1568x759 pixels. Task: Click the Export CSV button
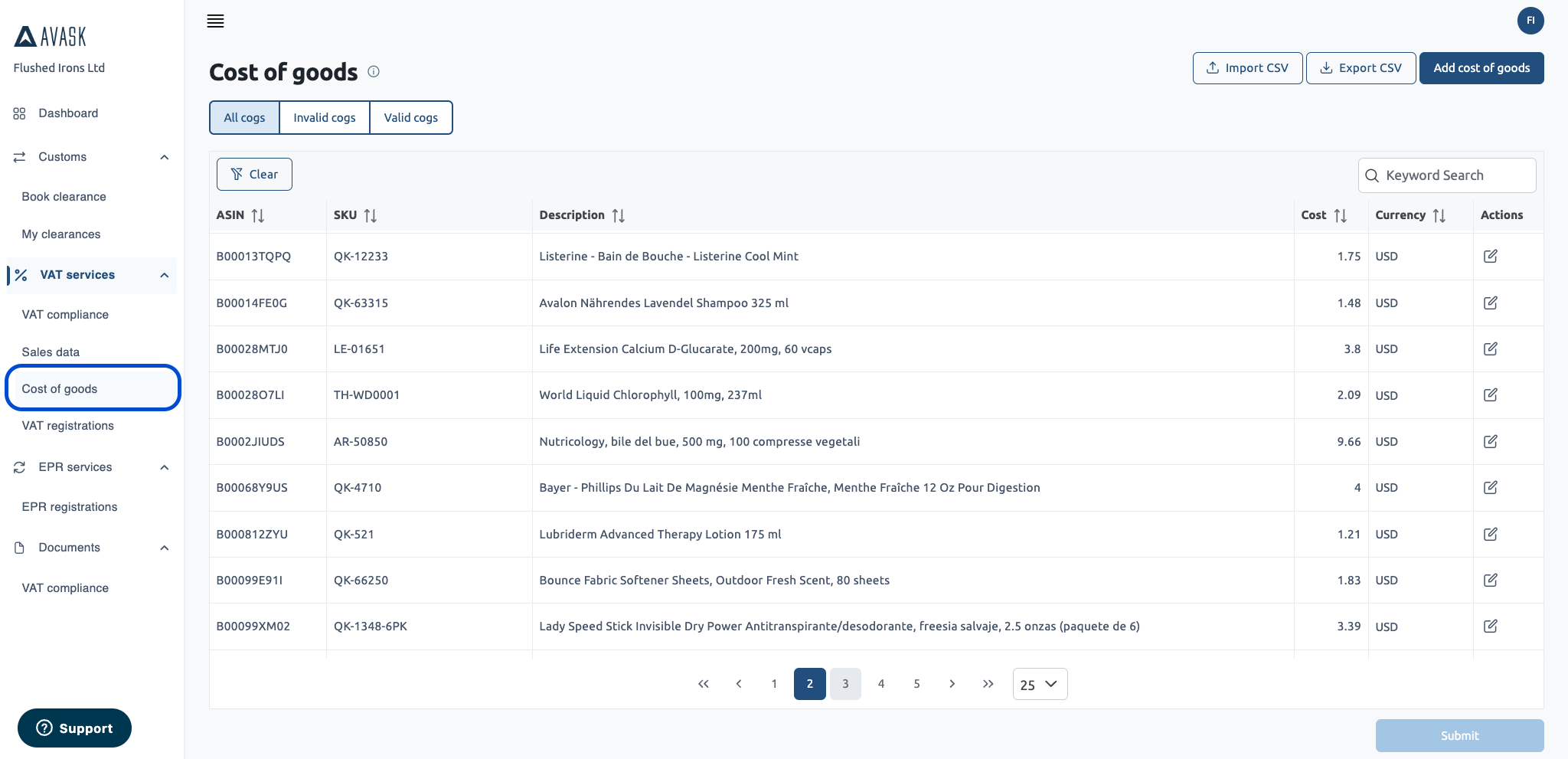coord(1361,68)
